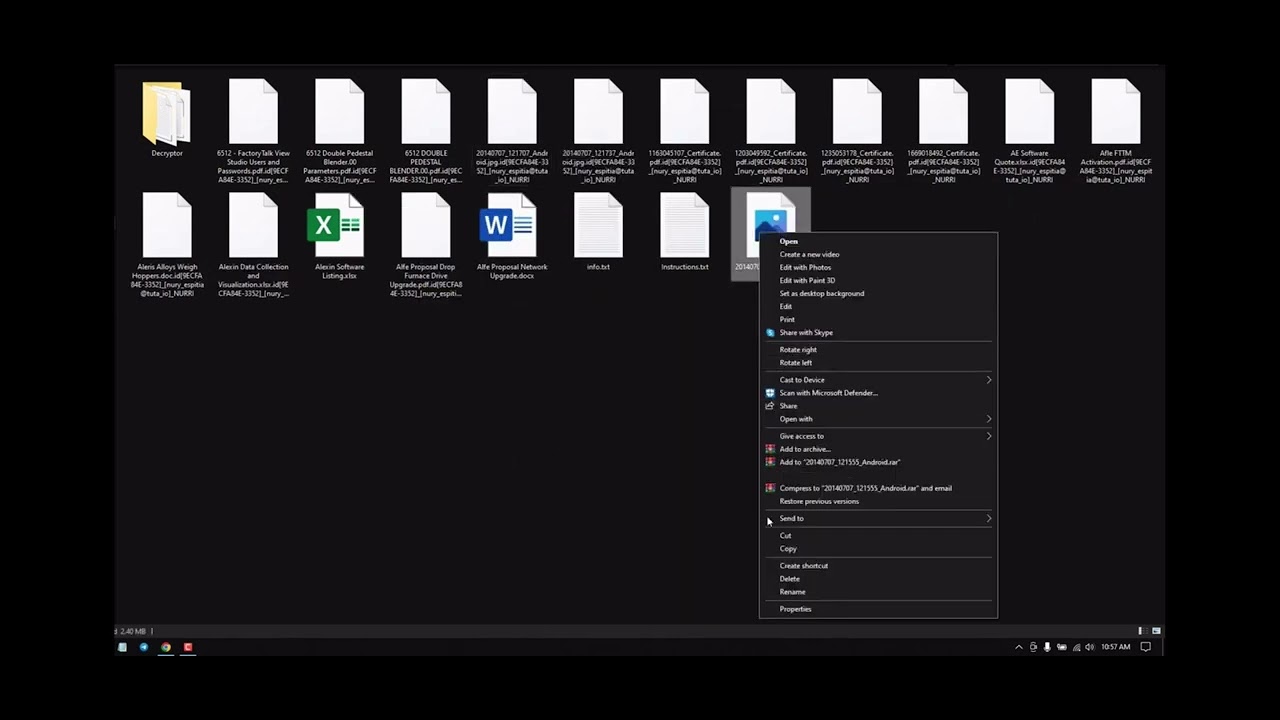The height and width of the screenshot is (720, 1280).
Task: Choose Open in the context menu
Action: coord(789,241)
